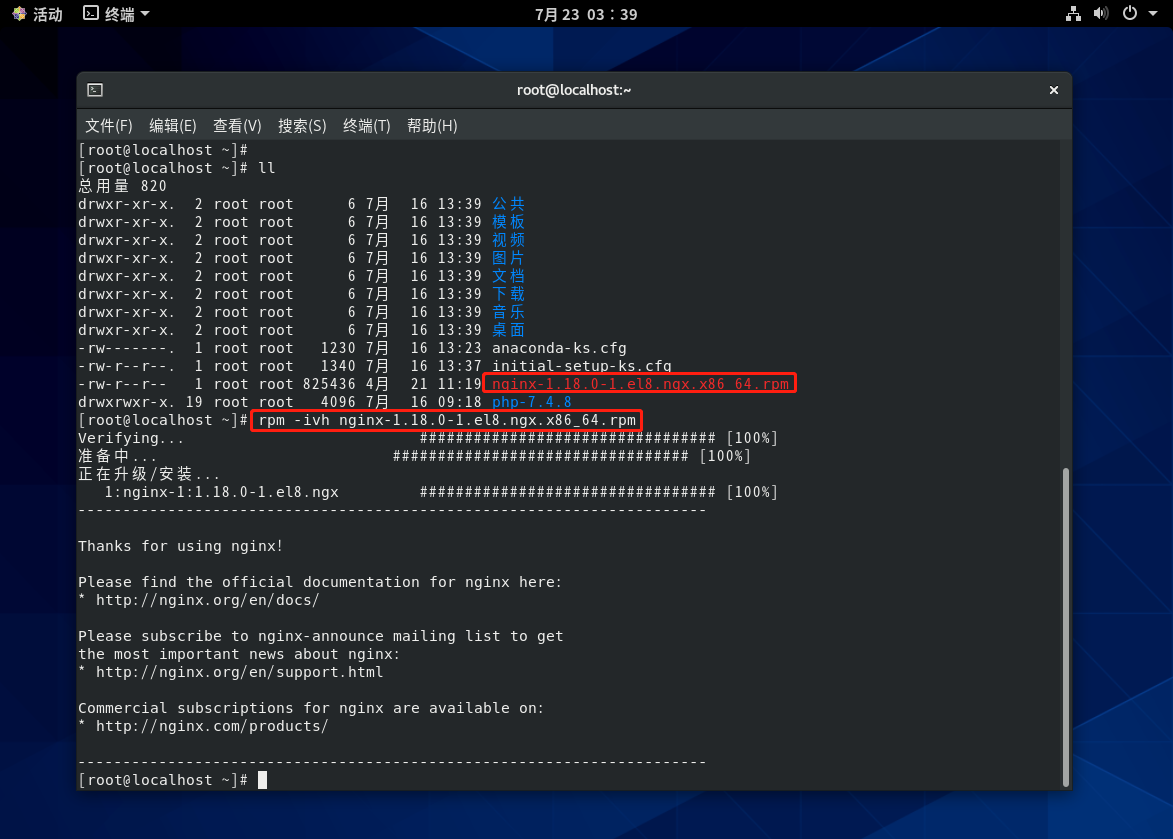Viewport: 1173px width, 839px height.
Task: Expand the 终端 app menu arrow in top panel
Action: [145, 14]
